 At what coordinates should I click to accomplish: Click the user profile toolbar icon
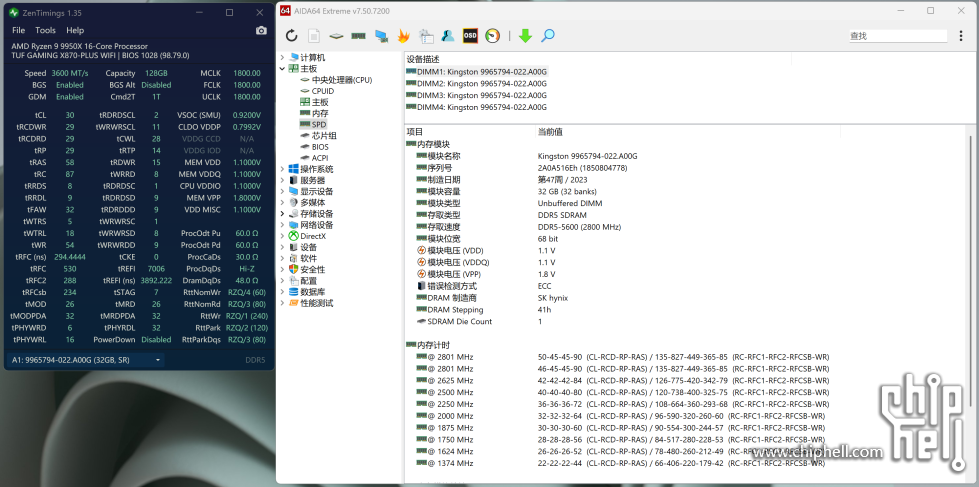coord(448,36)
